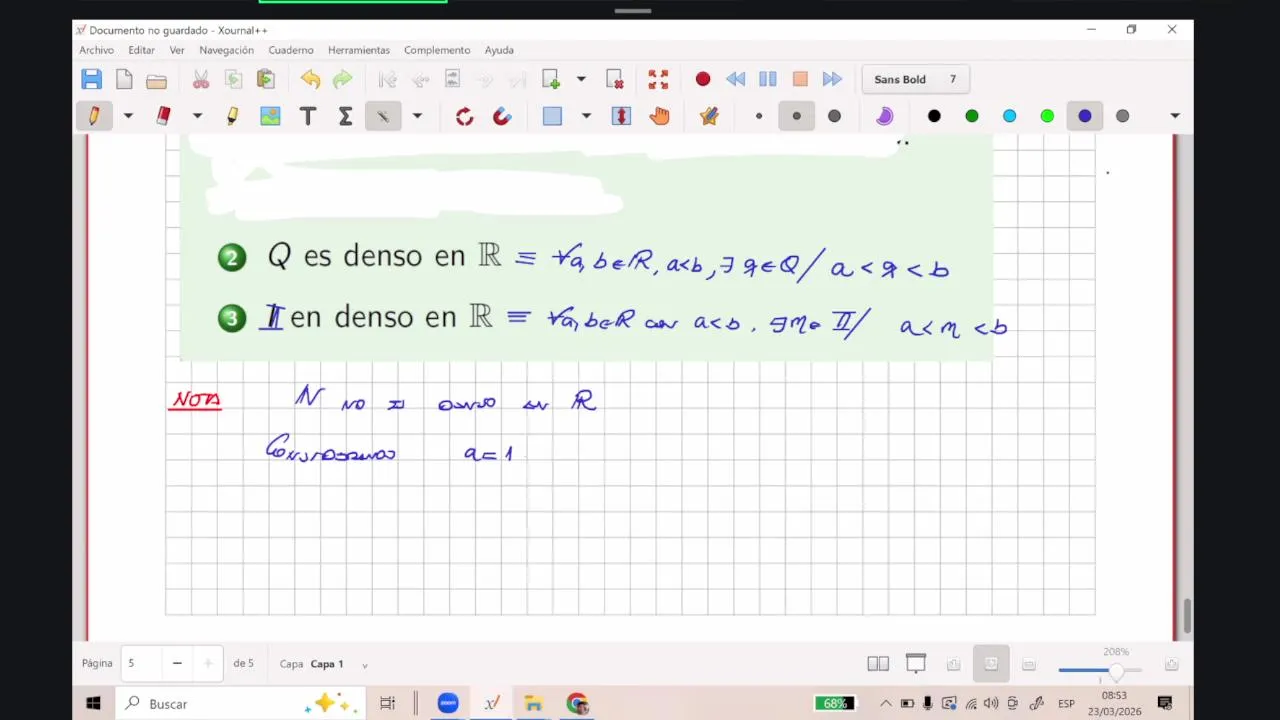Start audio recording with the red circle

pyautogui.click(x=703, y=79)
